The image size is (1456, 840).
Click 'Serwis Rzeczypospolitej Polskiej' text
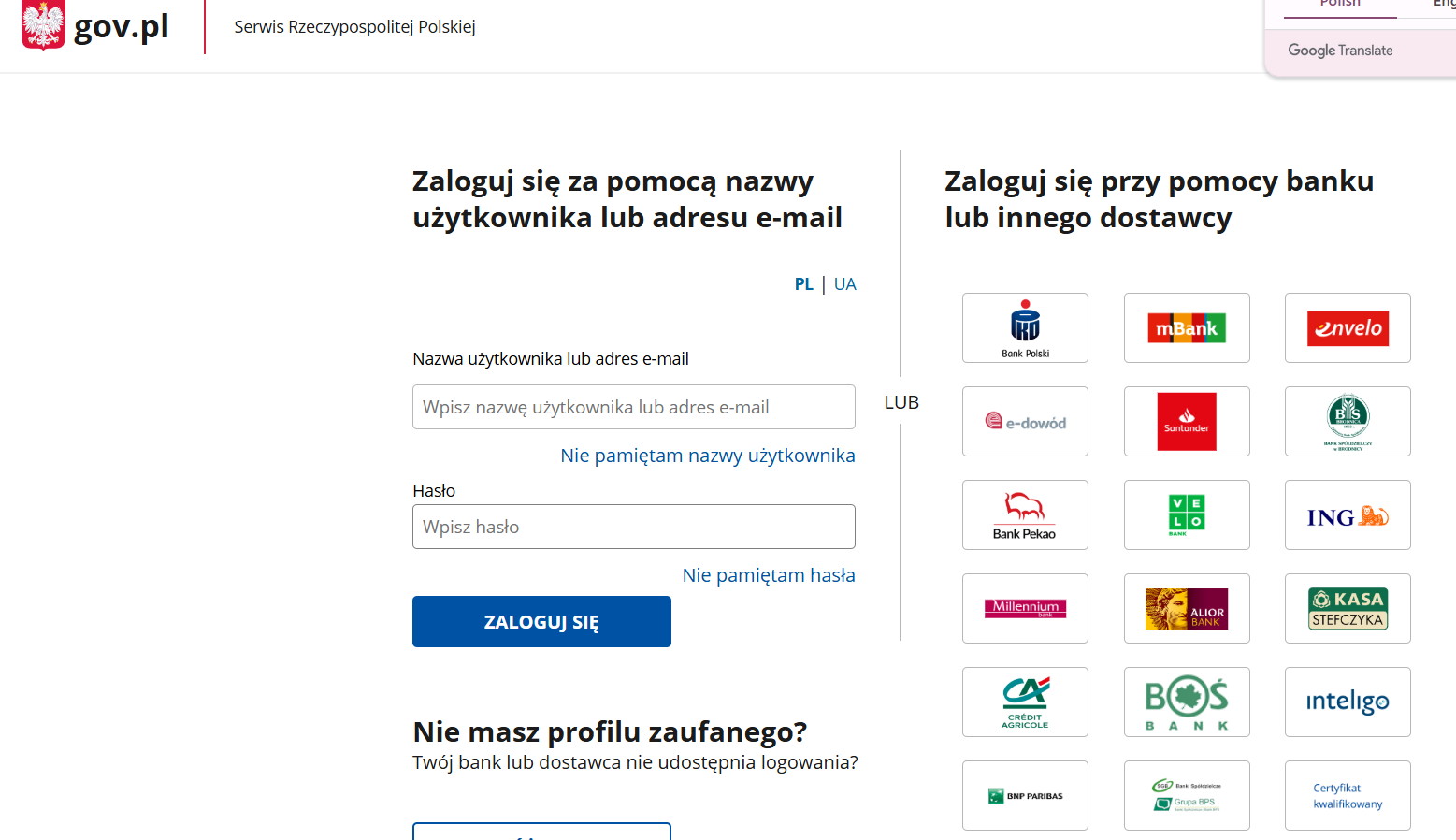click(354, 27)
